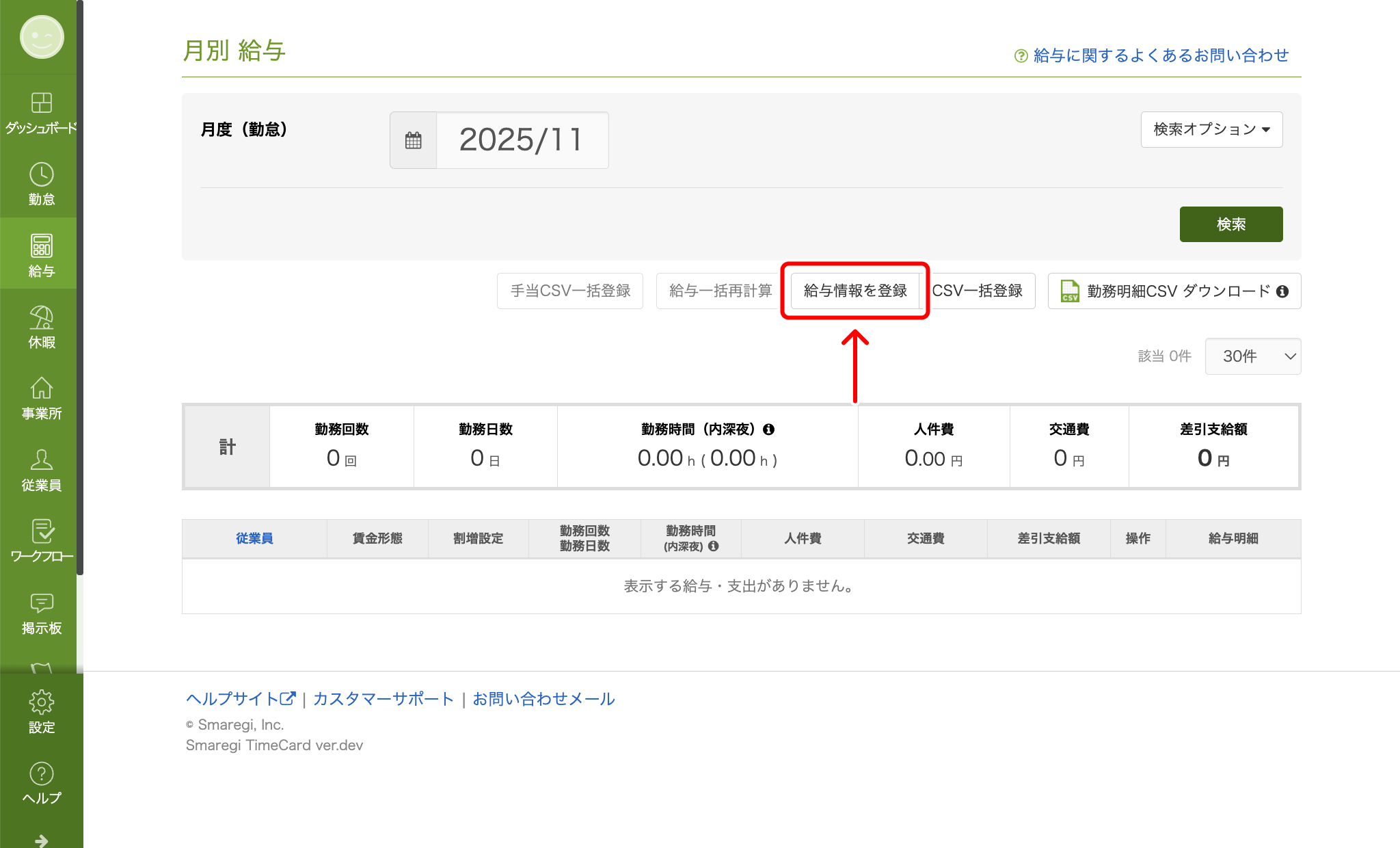Expand sidebar with bottom arrow icon
This screenshot has height=848, width=1400.
(x=41, y=840)
